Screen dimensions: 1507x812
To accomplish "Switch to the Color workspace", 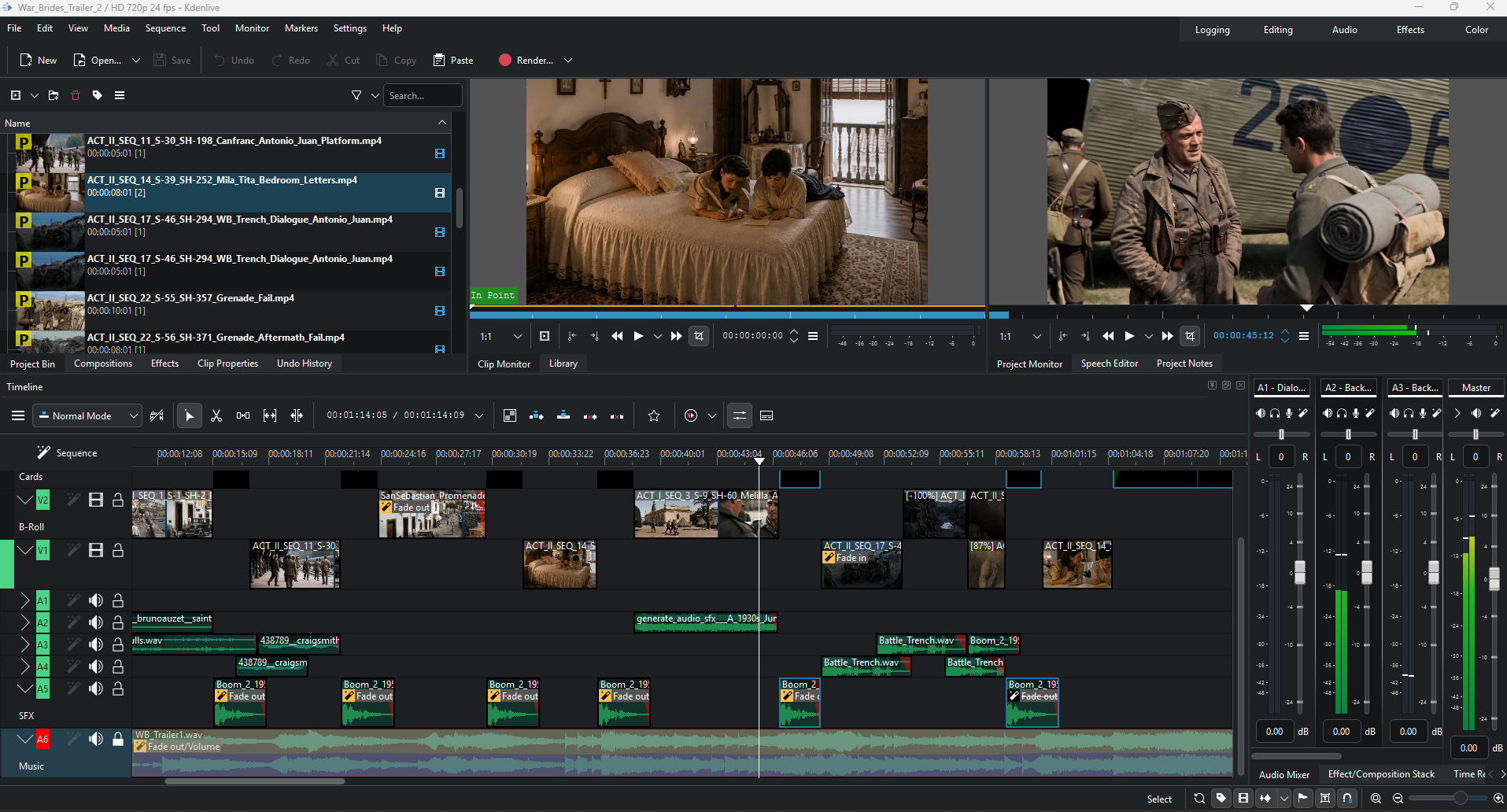I will [x=1476, y=30].
